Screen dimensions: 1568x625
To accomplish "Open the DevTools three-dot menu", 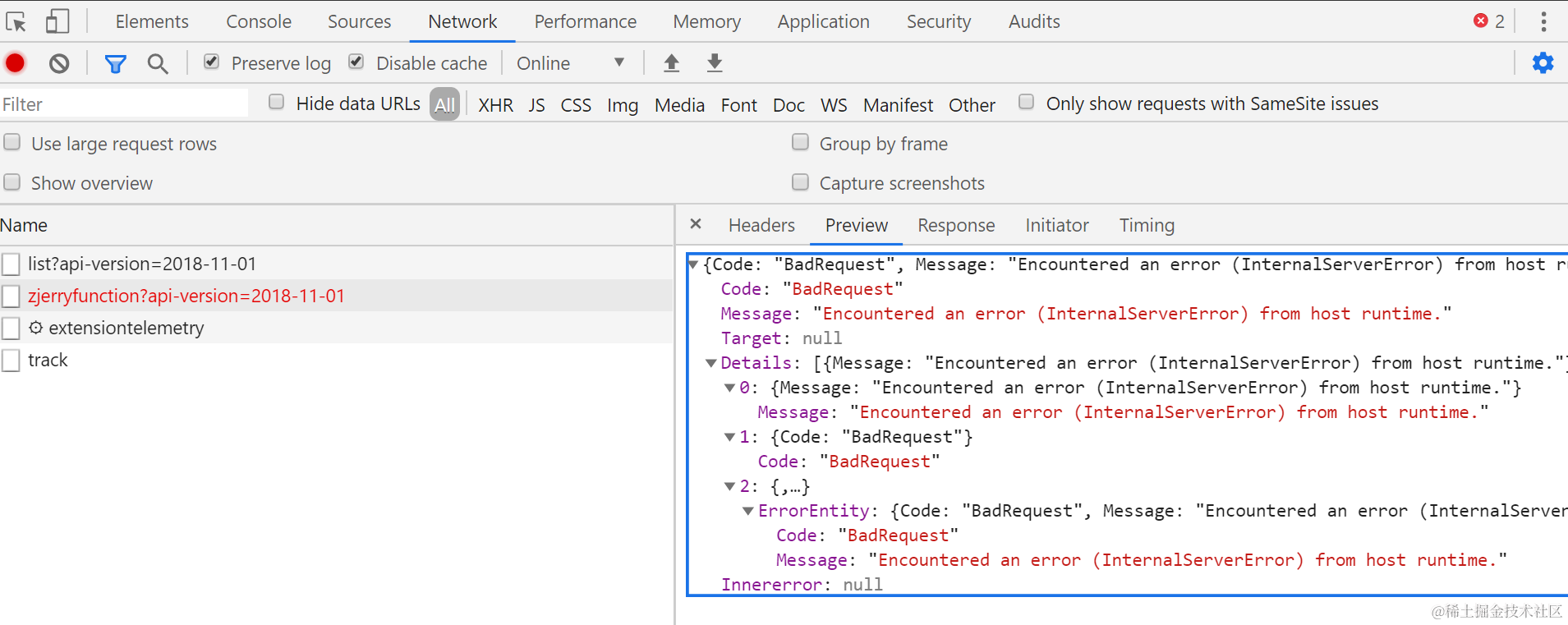I will pyautogui.click(x=1543, y=21).
